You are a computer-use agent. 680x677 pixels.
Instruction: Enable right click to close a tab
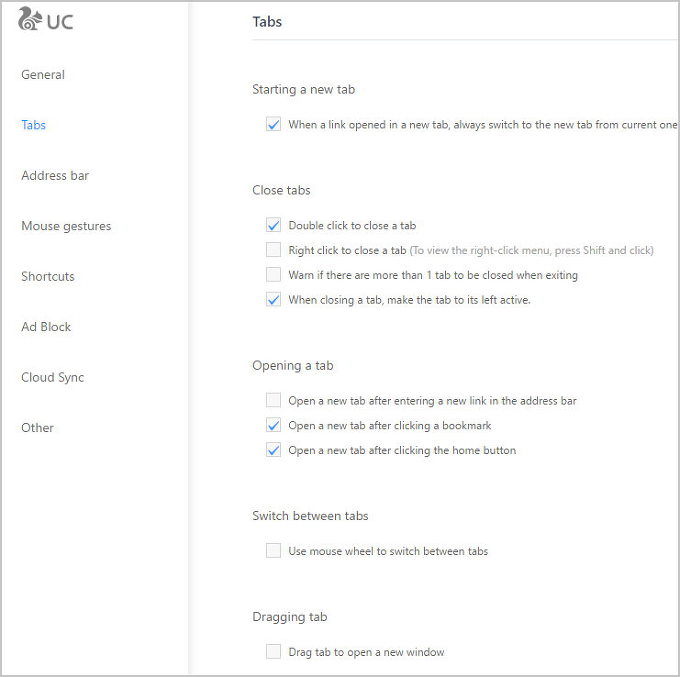point(273,250)
